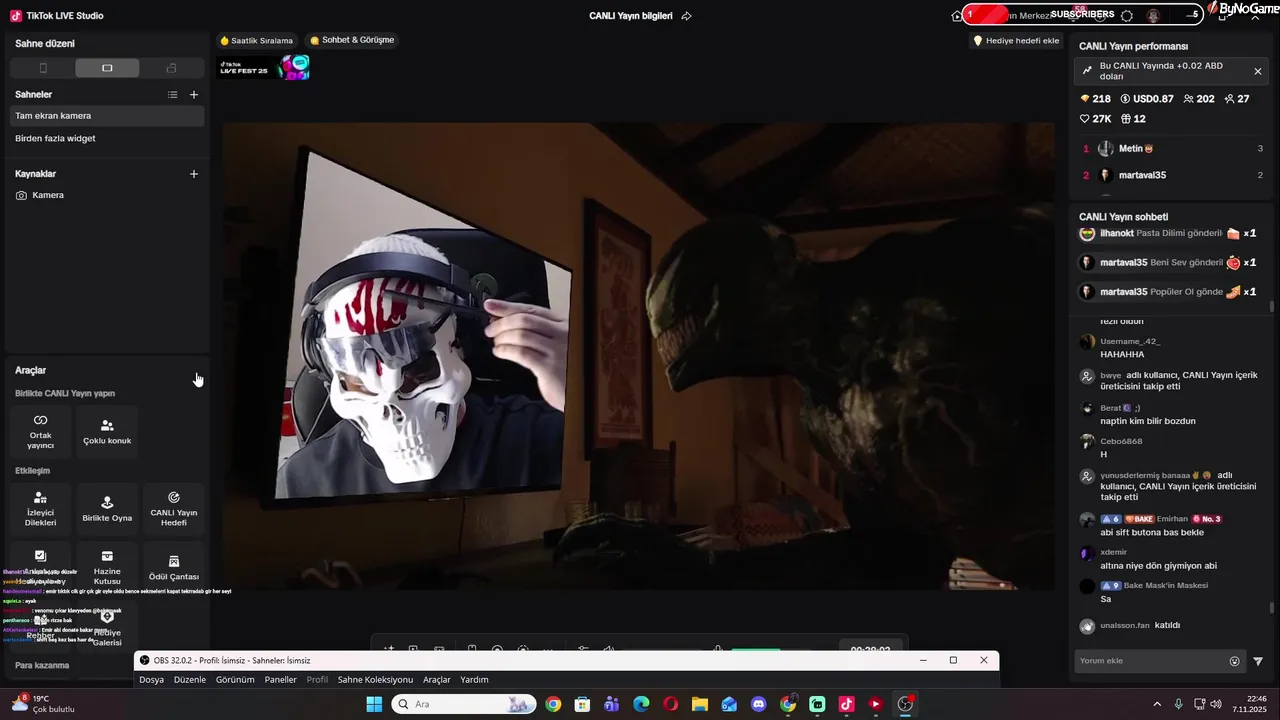Image resolution: width=1280 pixels, height=720 pixels.
Task: Click the gifts count 12
Action: [1133, 119]
